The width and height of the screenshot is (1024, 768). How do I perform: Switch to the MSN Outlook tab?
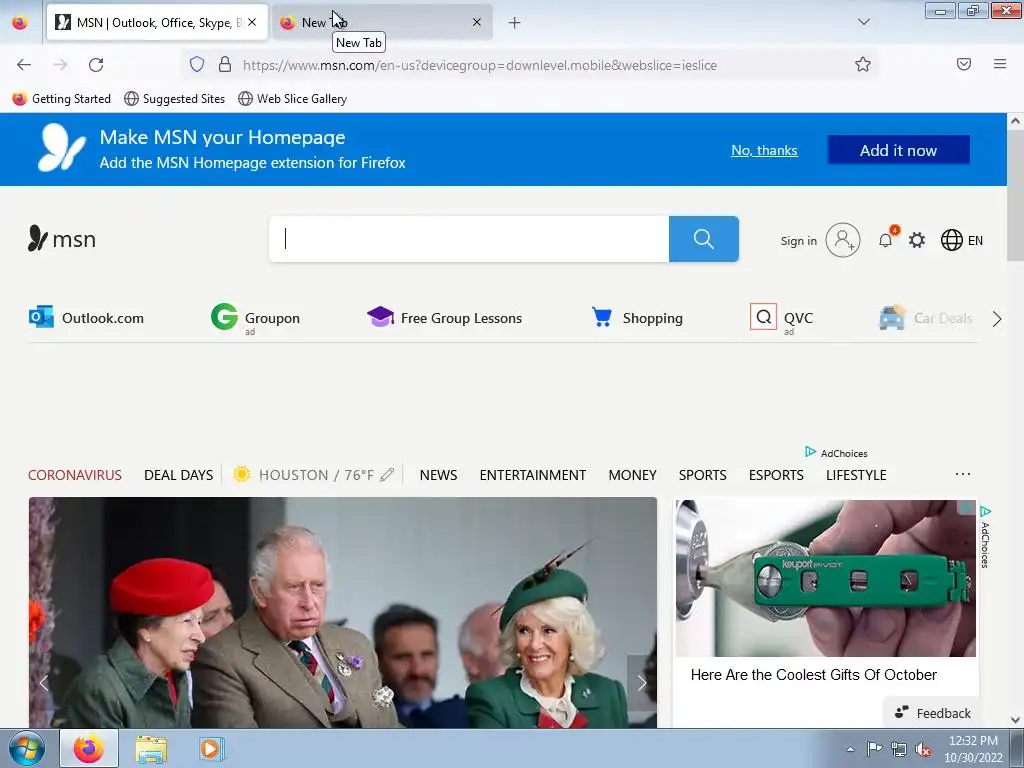click(157, 22)
